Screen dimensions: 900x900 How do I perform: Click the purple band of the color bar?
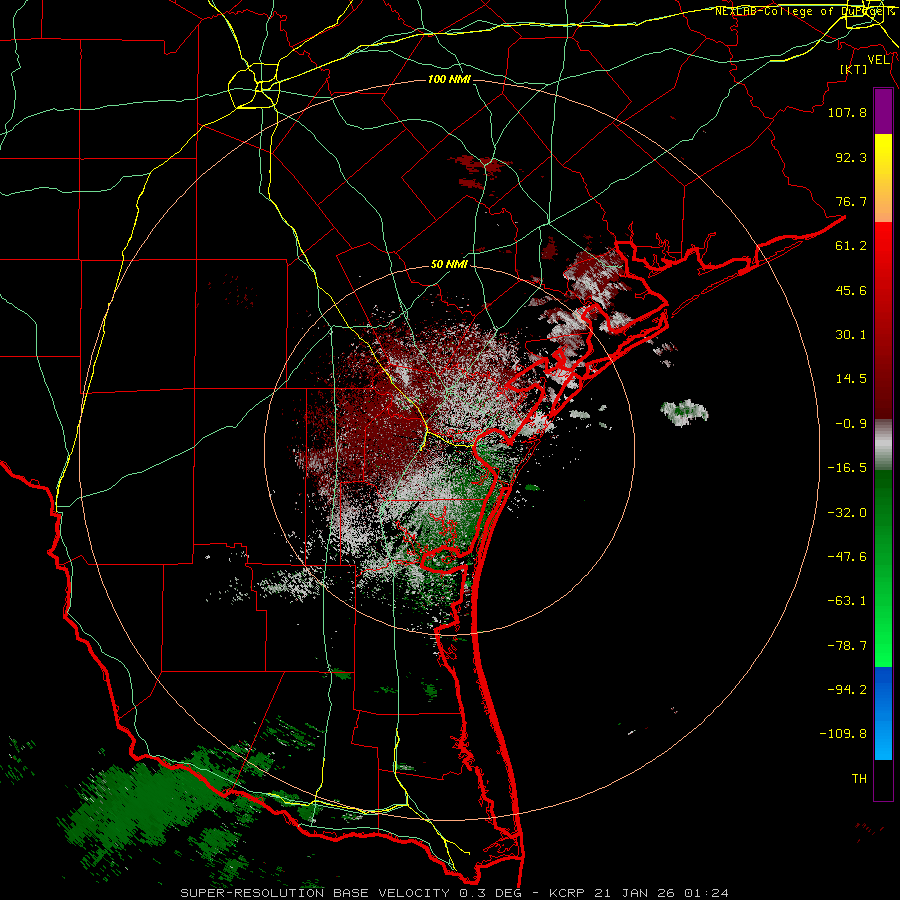coord(883,112)
